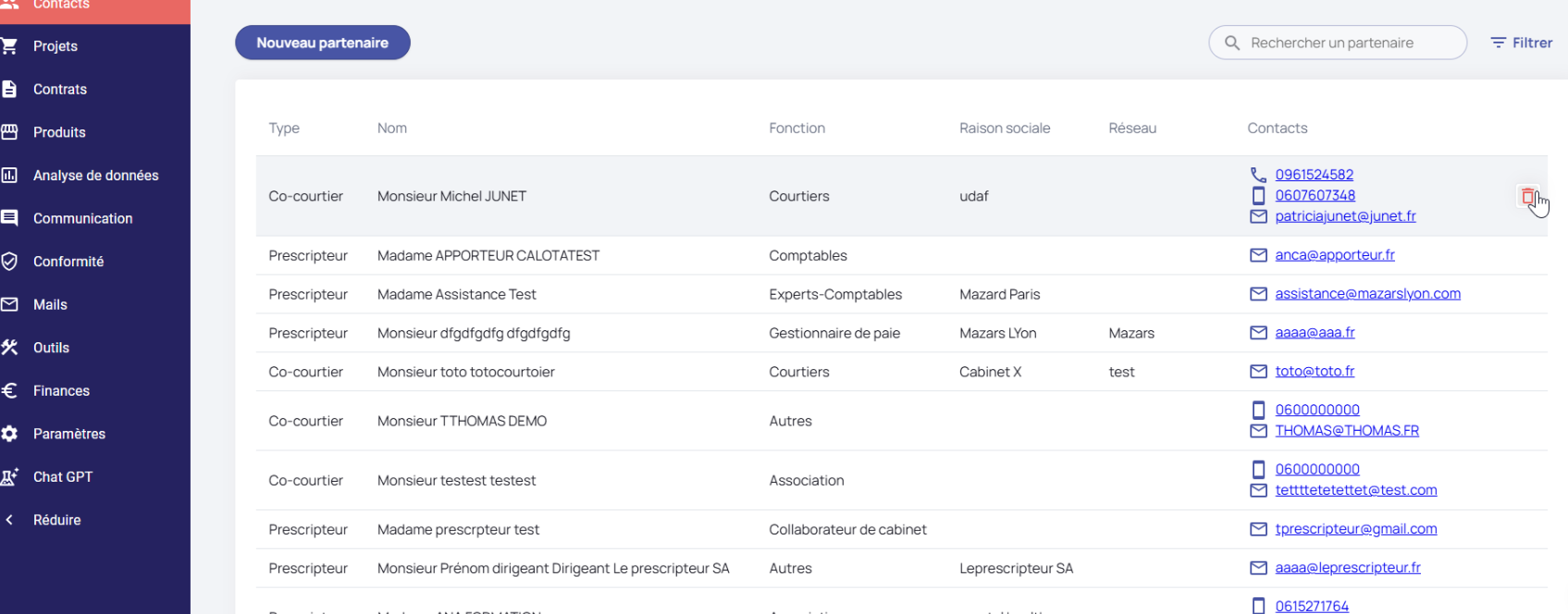Click the Produits sidebar icon
Screen dimensions: 1568x614
point(10,132)
